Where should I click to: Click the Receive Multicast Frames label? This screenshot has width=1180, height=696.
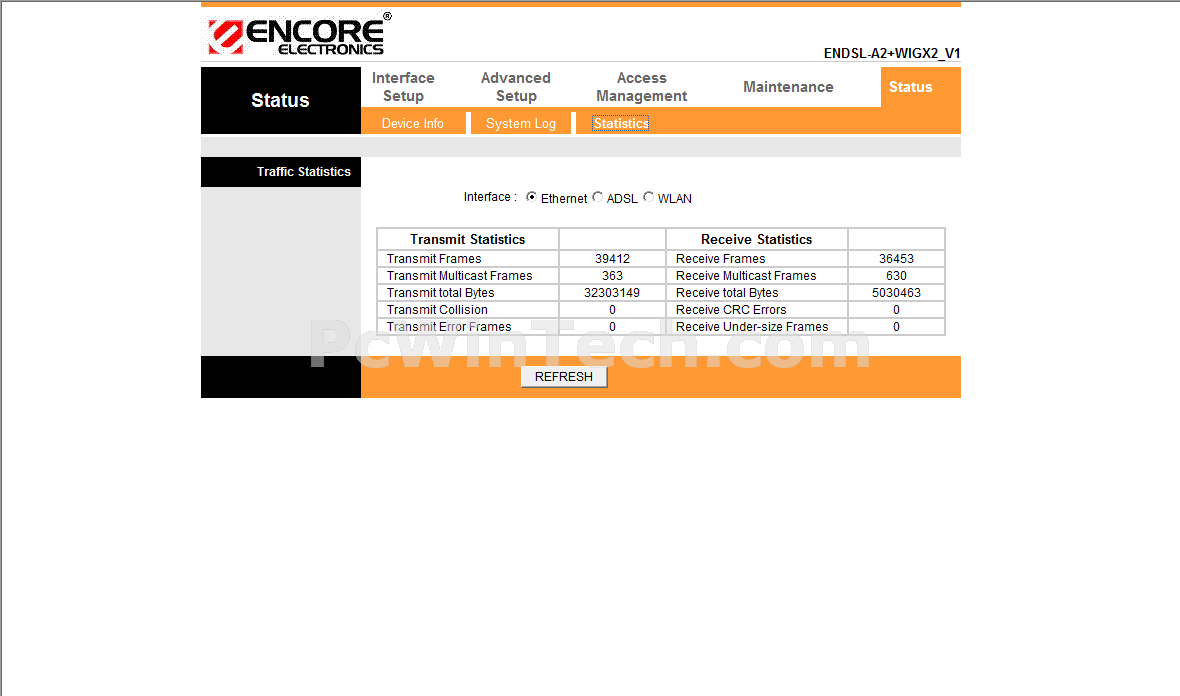pos(746,276)
